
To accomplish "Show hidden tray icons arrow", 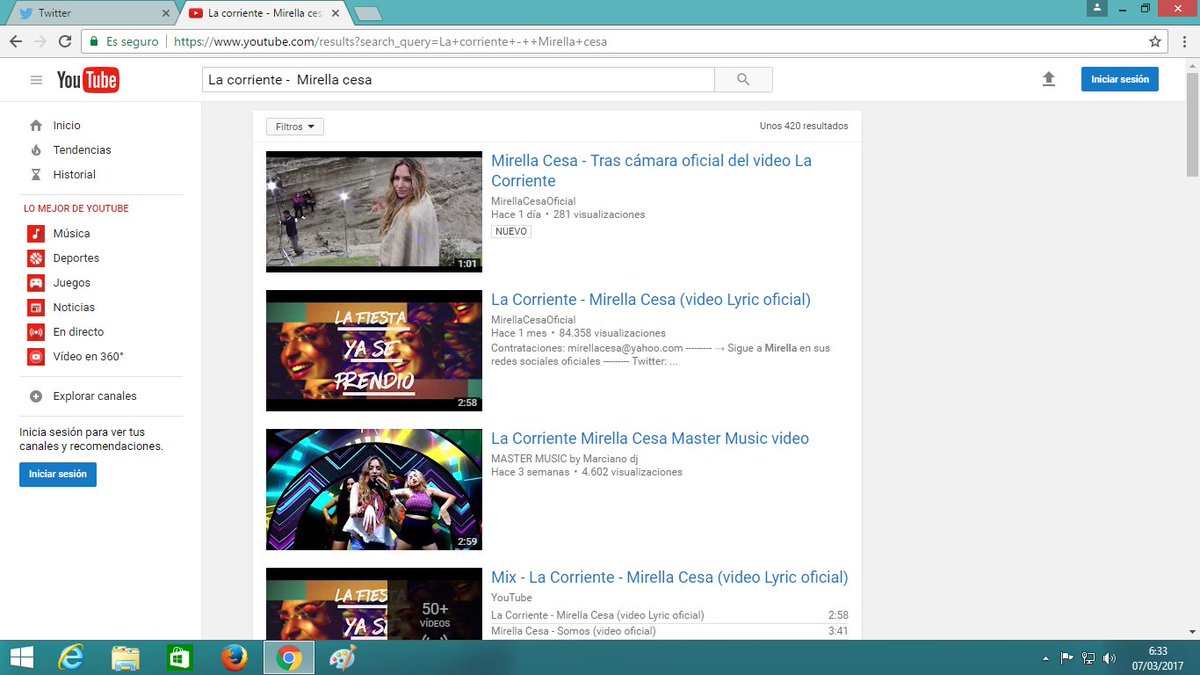I will click(x=1046, y=658).
